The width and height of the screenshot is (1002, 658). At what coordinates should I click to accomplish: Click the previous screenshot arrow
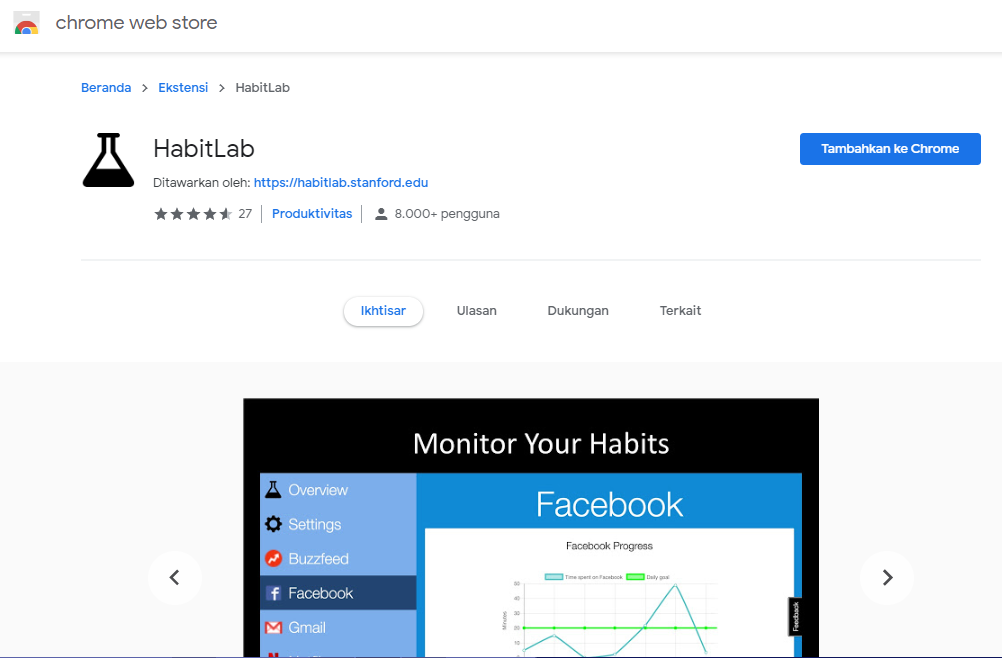(x=175, y=578)
